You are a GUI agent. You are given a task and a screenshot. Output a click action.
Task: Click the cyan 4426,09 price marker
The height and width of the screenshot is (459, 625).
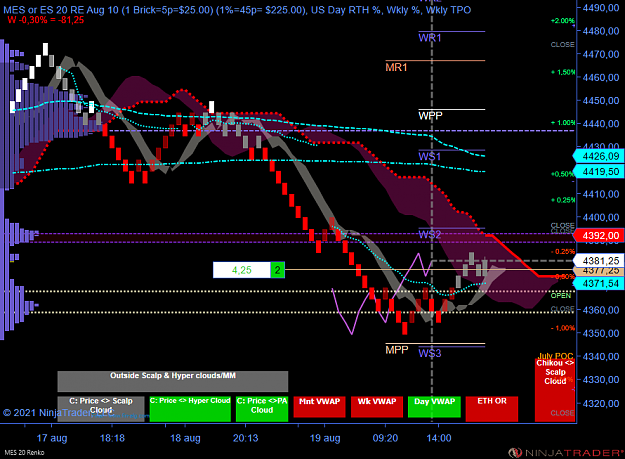tap(599, 156)
